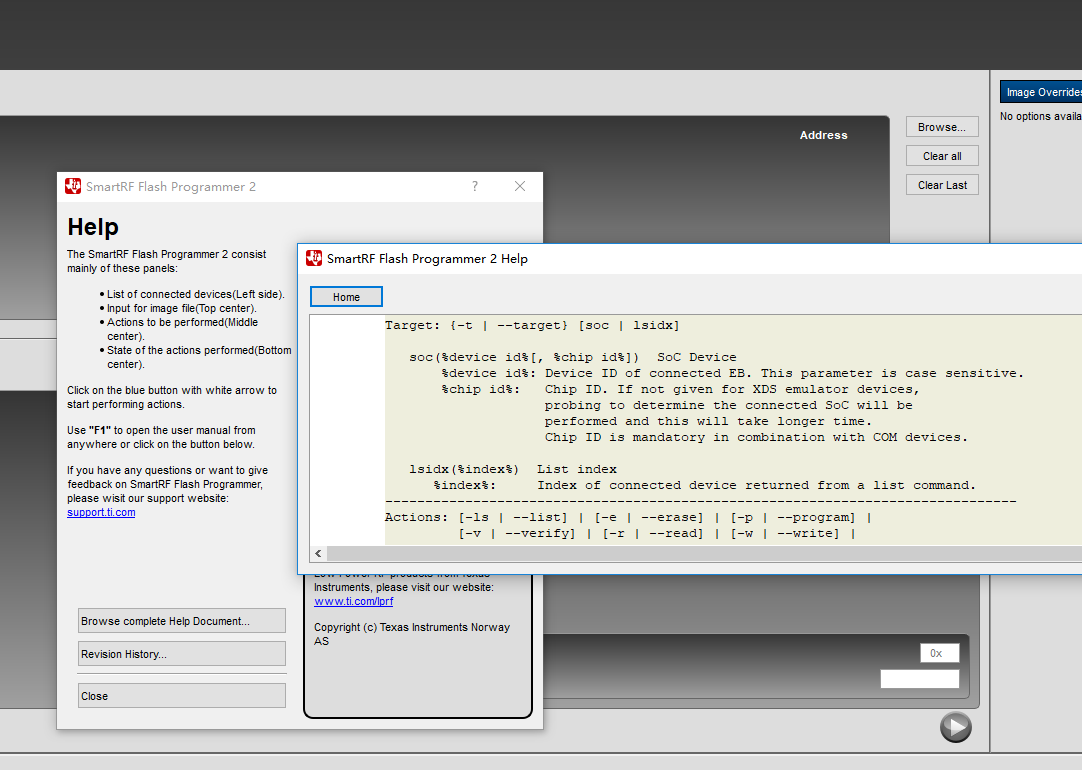Close the SmartRF Flash Programmer 2 dialog with X
Screen dimensions: 1082x770
(520, 186)
